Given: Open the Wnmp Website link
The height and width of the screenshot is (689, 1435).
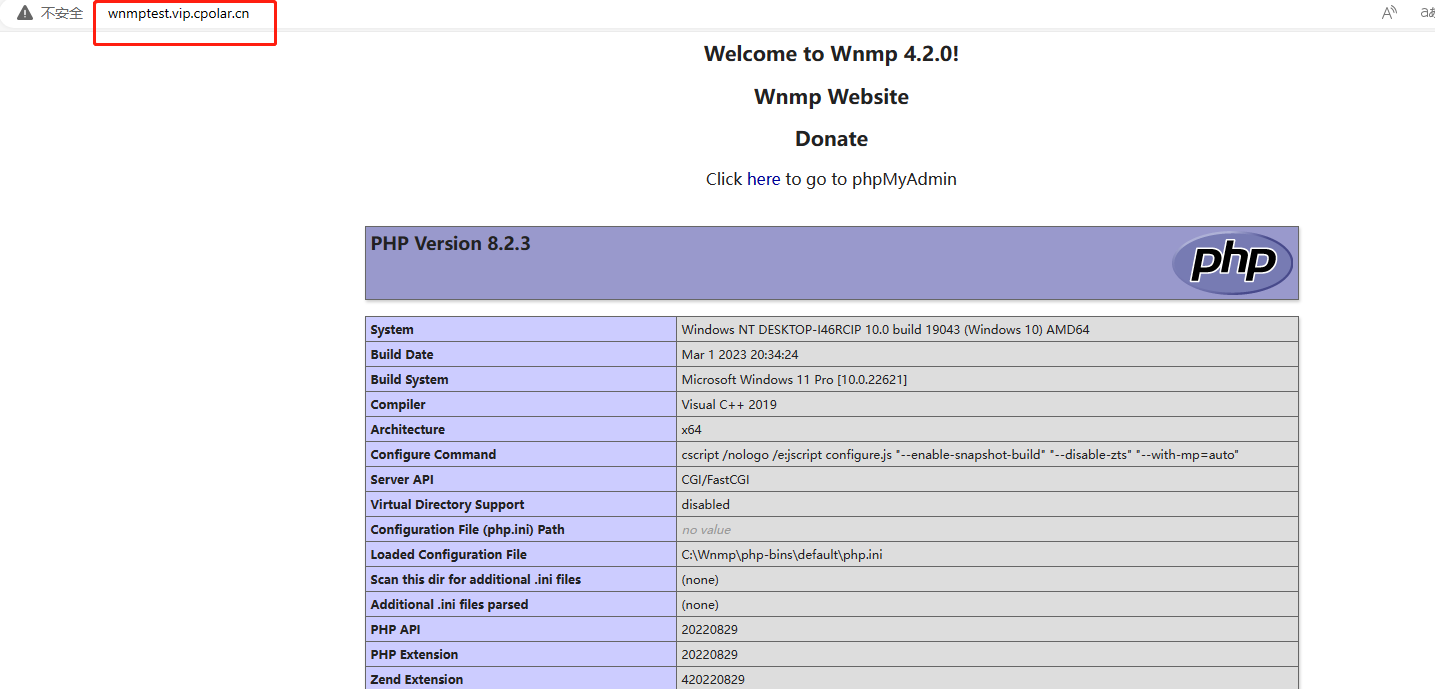Looking at the screenshot, I should click(x=831, y=97).
